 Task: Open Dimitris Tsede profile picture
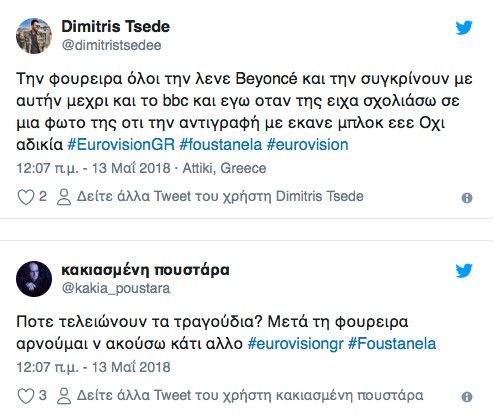pos(34,36)
